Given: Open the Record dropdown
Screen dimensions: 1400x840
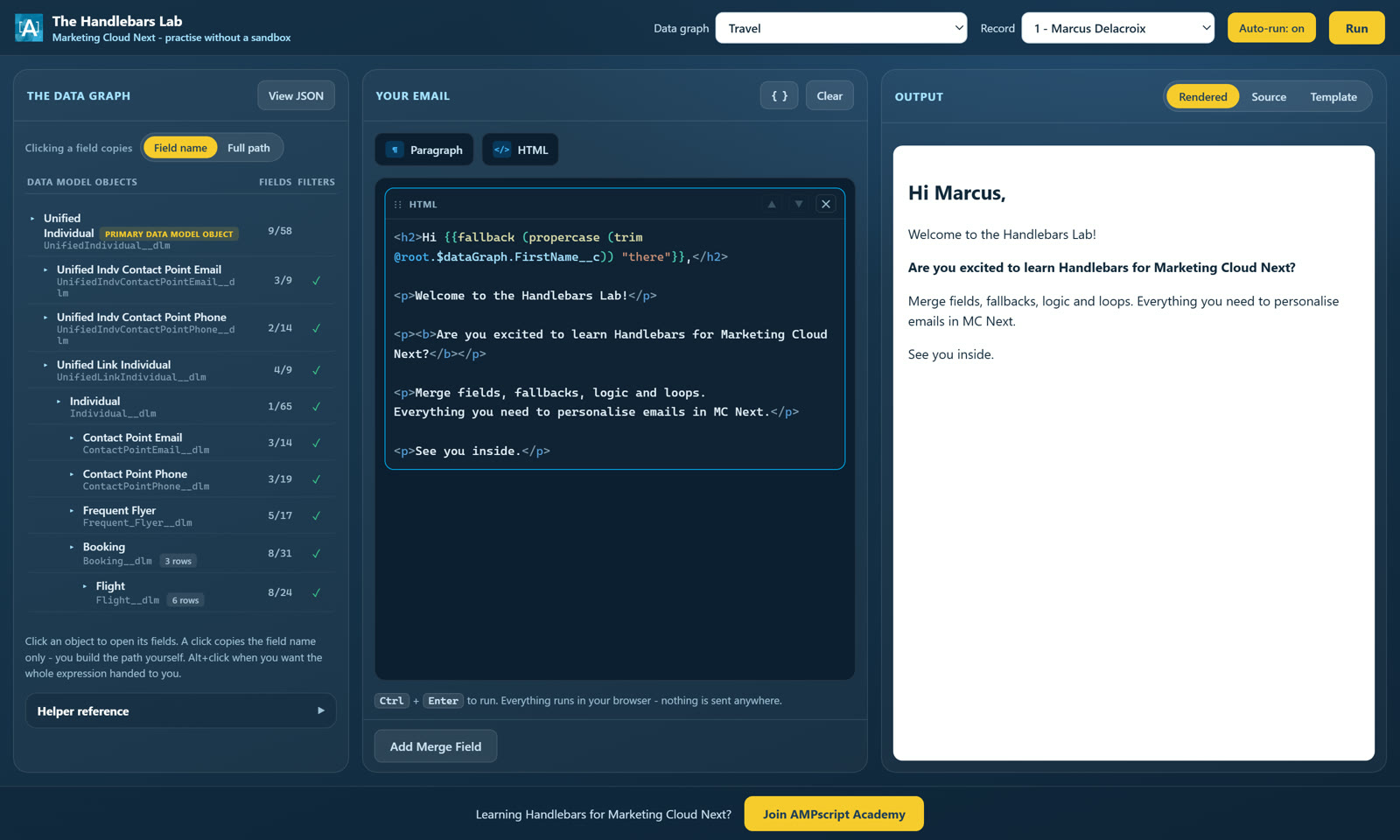Looking at the screenshot, I should 1118,28.
